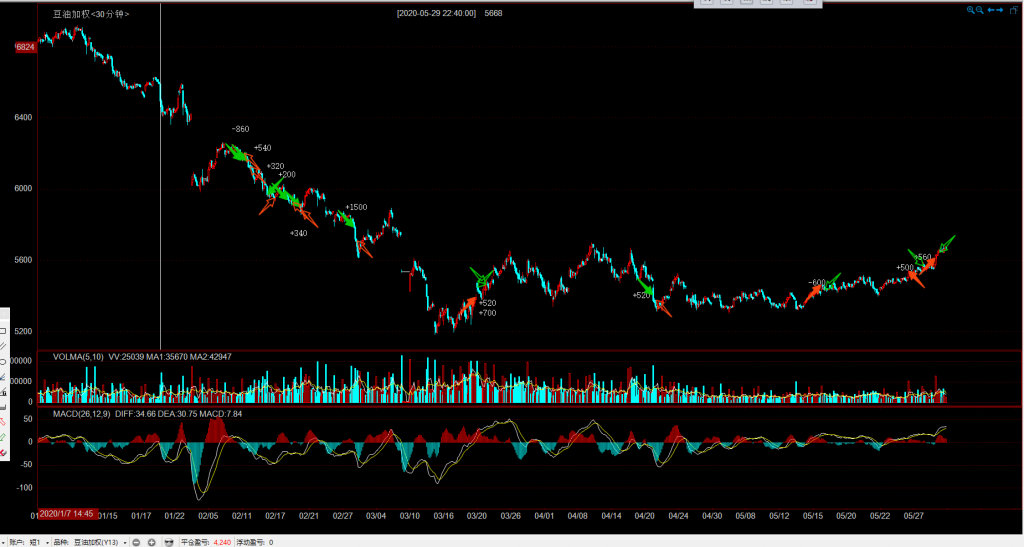Viewport: 1024px width, 547px height.
Task: Select the red up-arrow marker tool
Action: (3, 422)
